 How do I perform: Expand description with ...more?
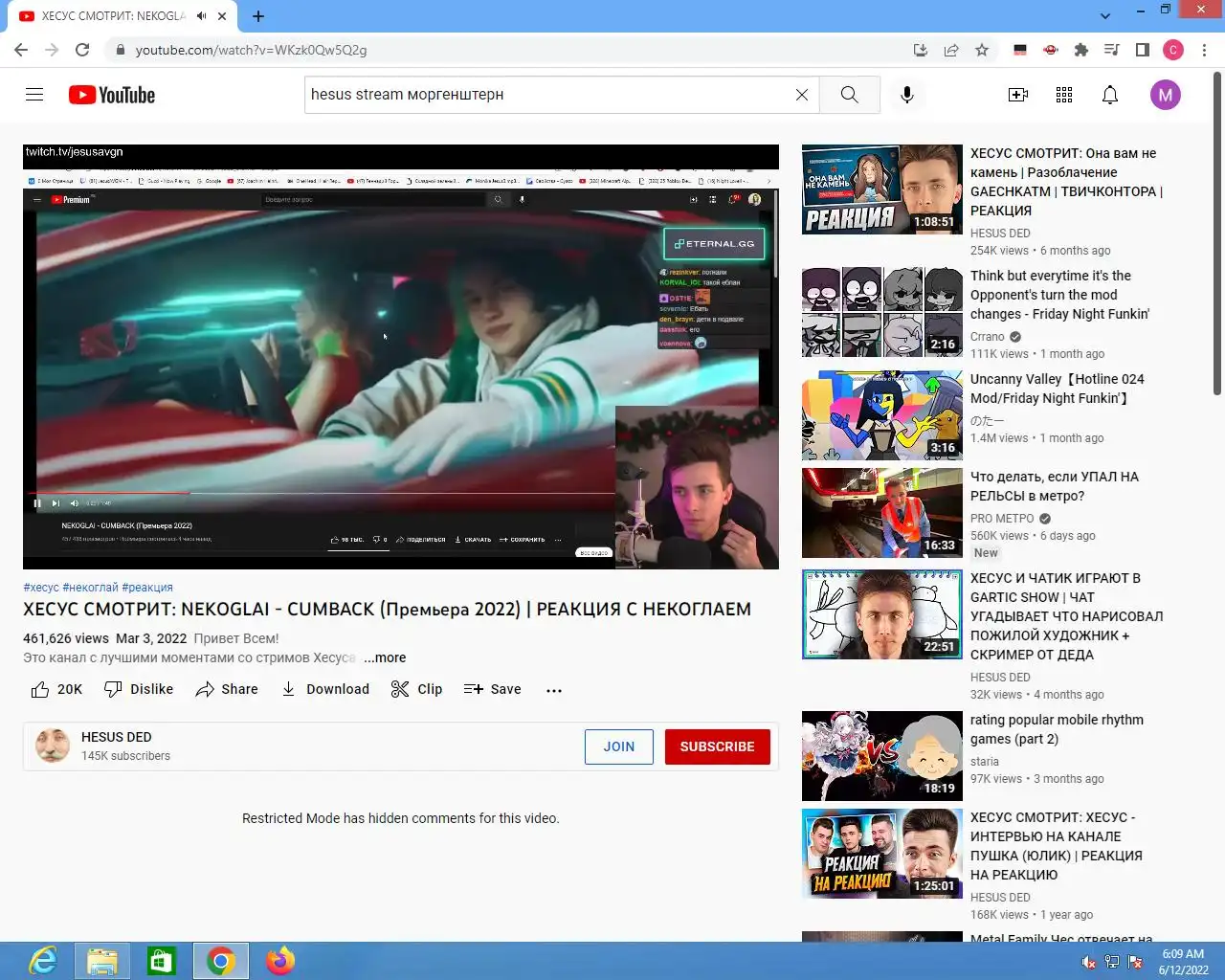point(385,657)
